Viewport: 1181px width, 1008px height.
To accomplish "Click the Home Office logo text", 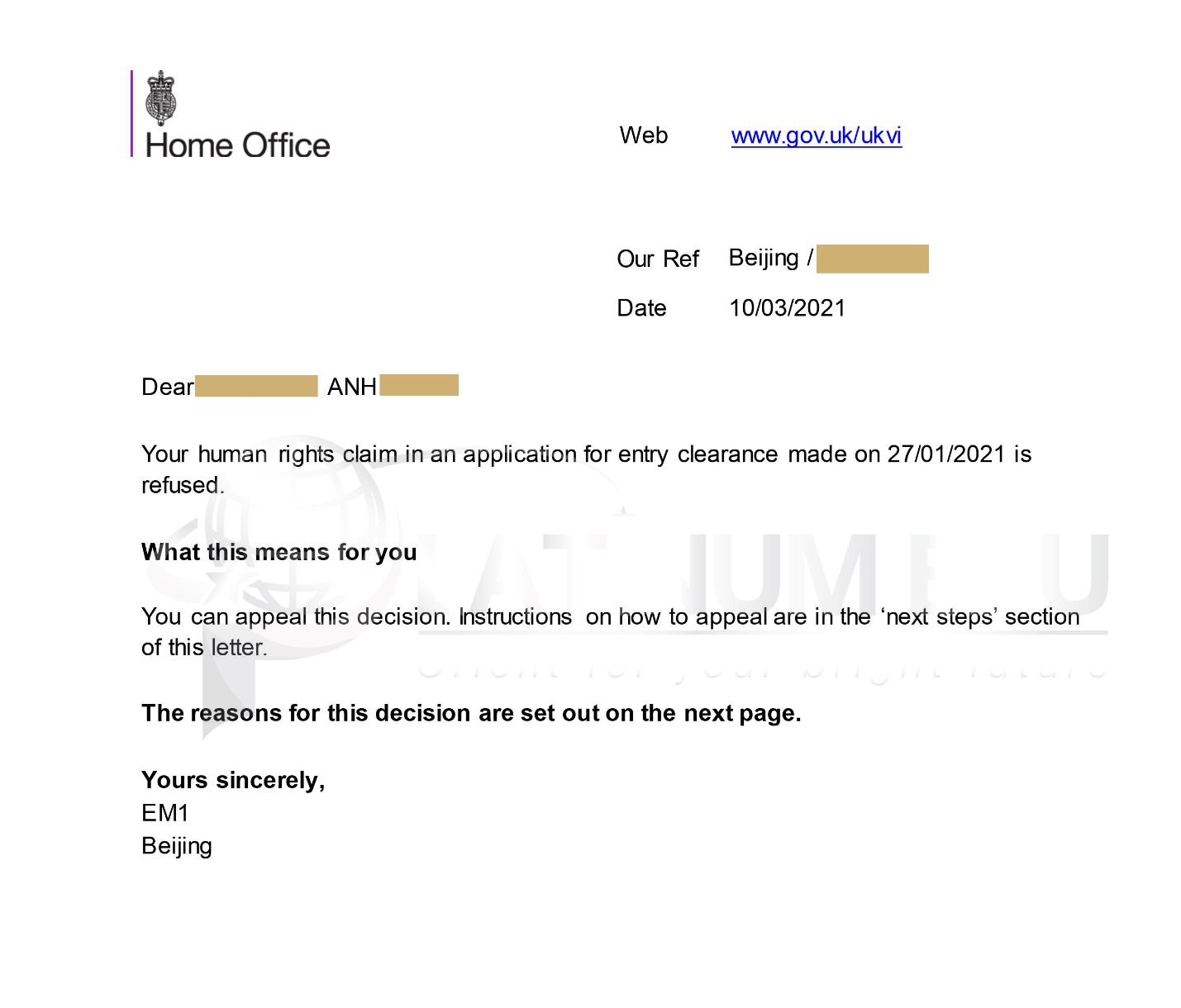I will [x=237, y=145].
